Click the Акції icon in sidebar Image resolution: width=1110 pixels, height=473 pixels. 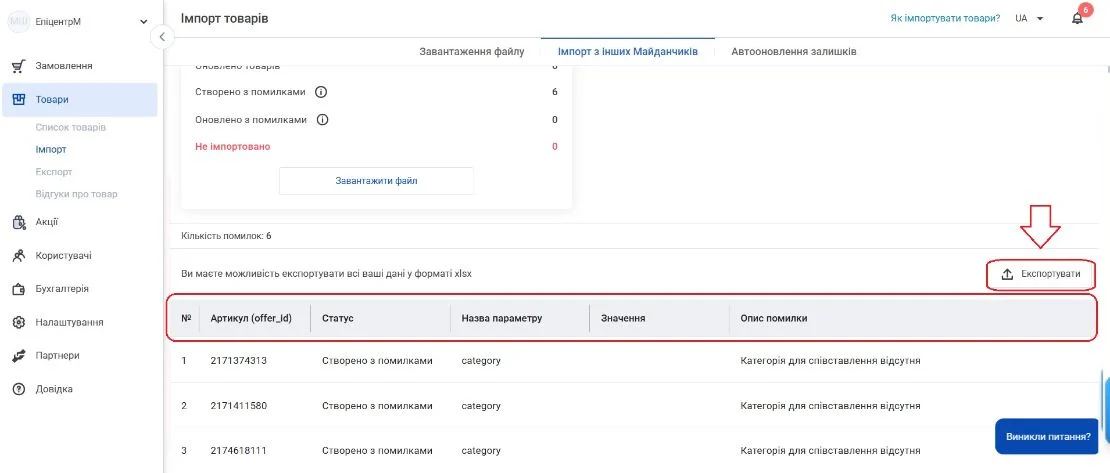click(19, 222)
